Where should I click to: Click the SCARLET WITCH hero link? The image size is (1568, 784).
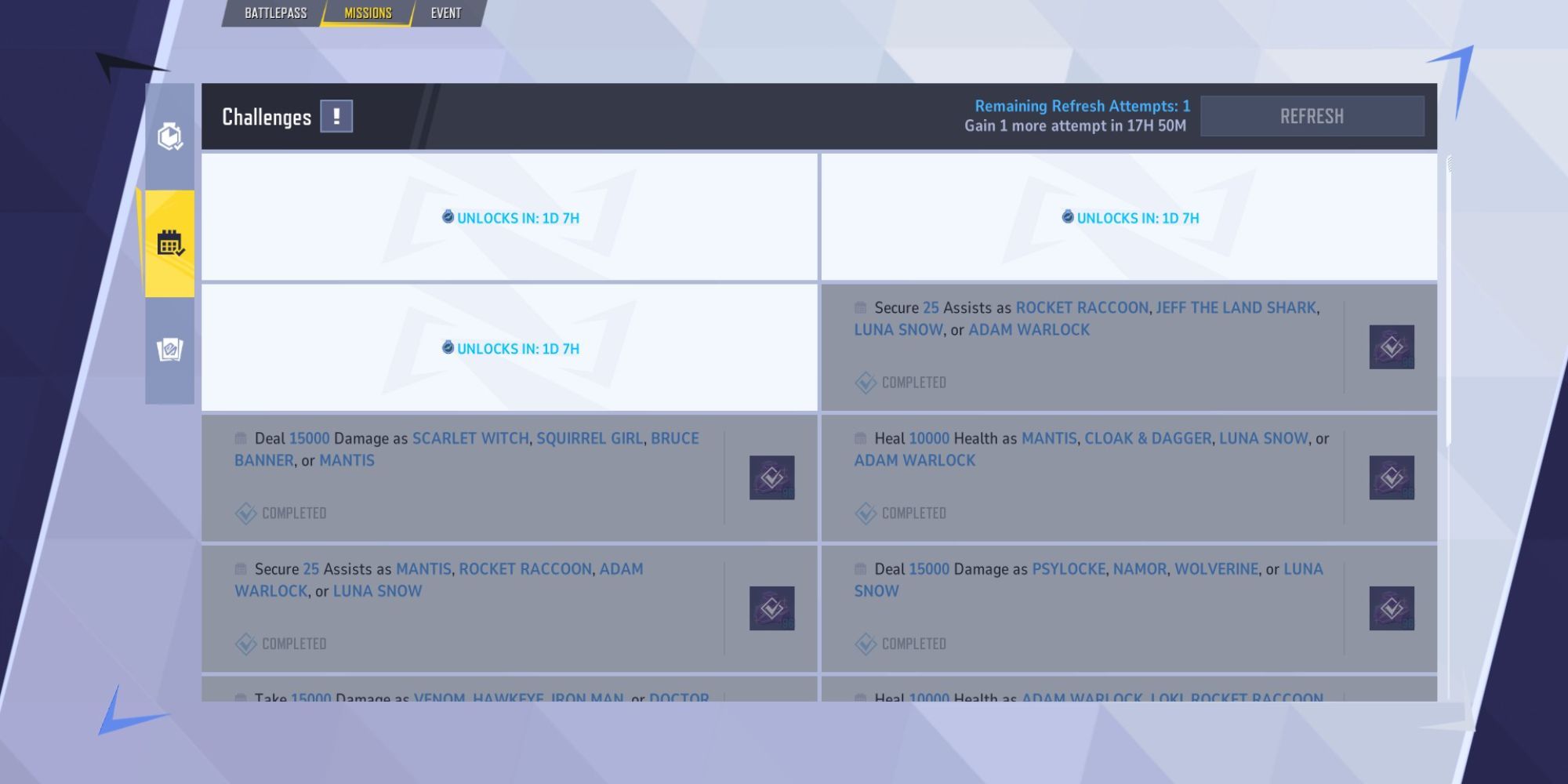(x=470, y=438)
